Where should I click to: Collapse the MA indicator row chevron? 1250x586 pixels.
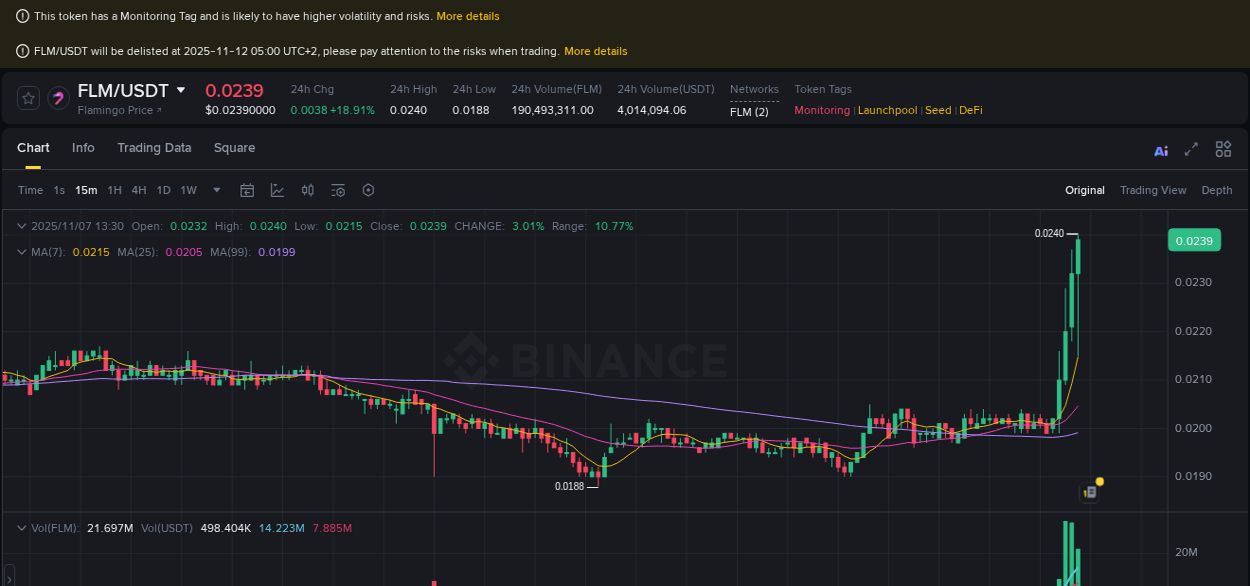21,252
